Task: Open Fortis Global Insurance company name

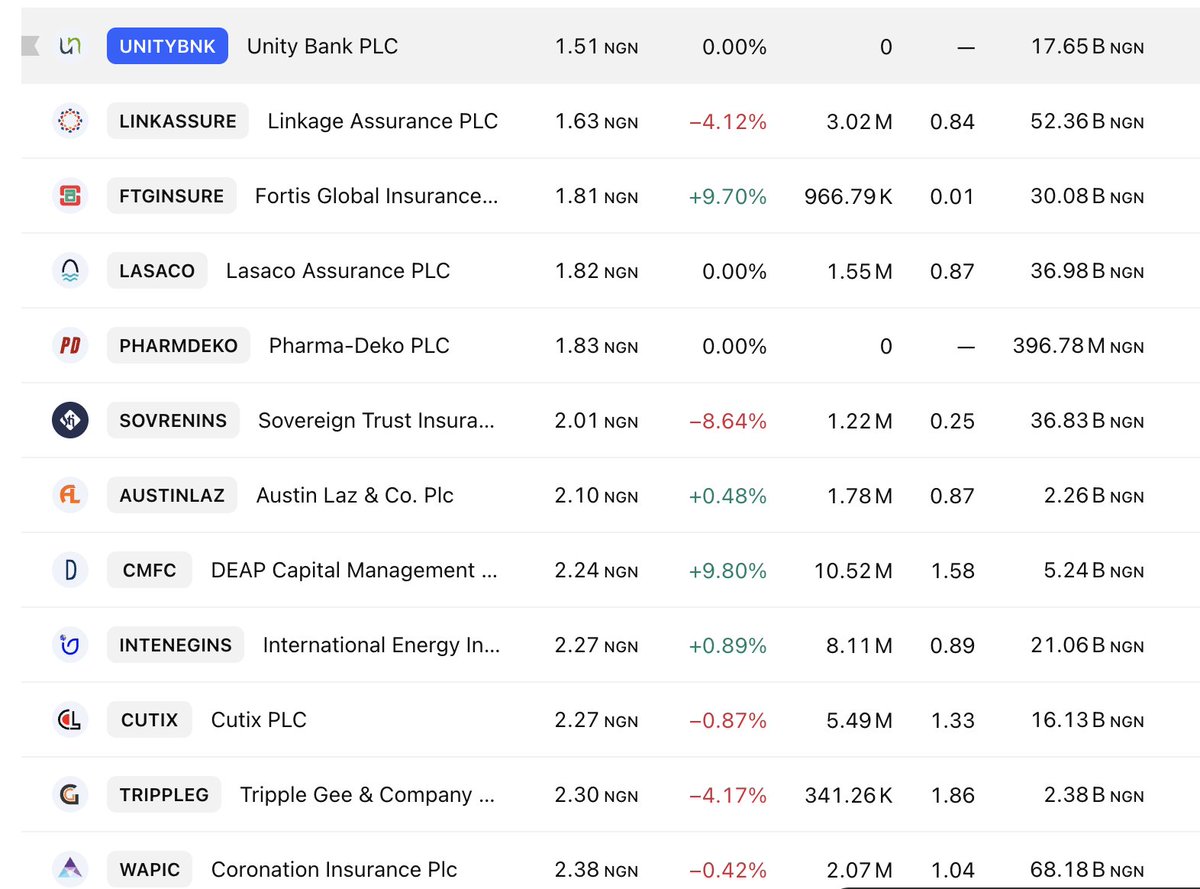Action: click(376, 196)
